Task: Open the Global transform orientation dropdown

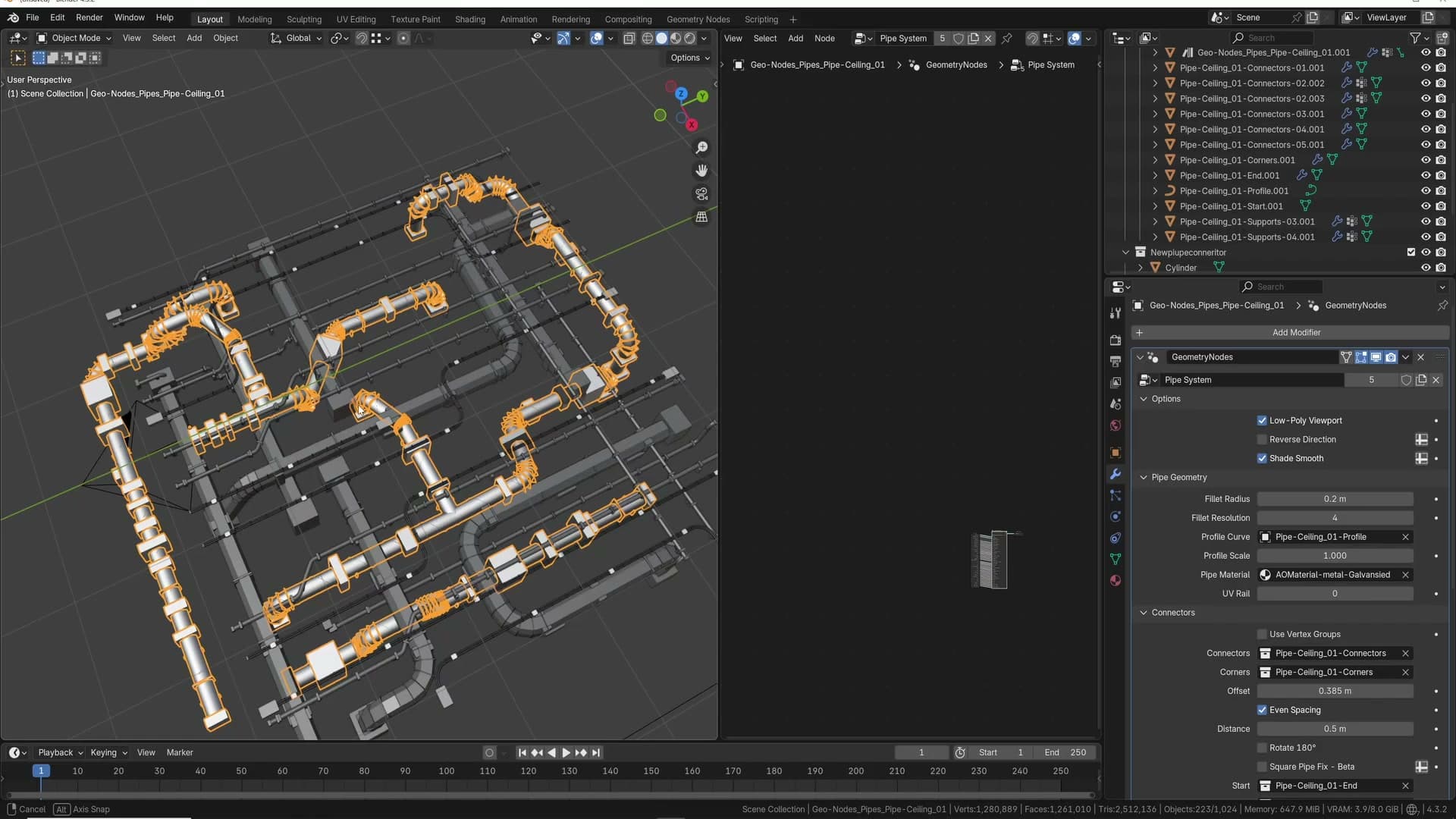Action: point(296,38)
